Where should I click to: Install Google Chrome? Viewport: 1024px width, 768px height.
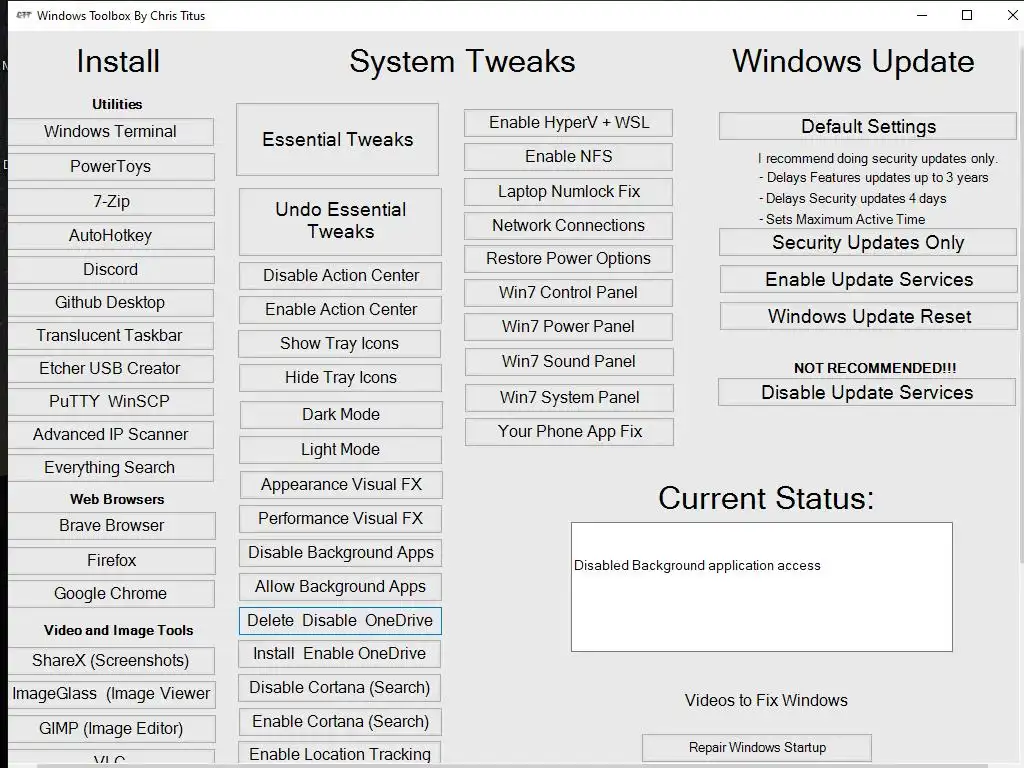pyautogui.click(x=111, y=593)
